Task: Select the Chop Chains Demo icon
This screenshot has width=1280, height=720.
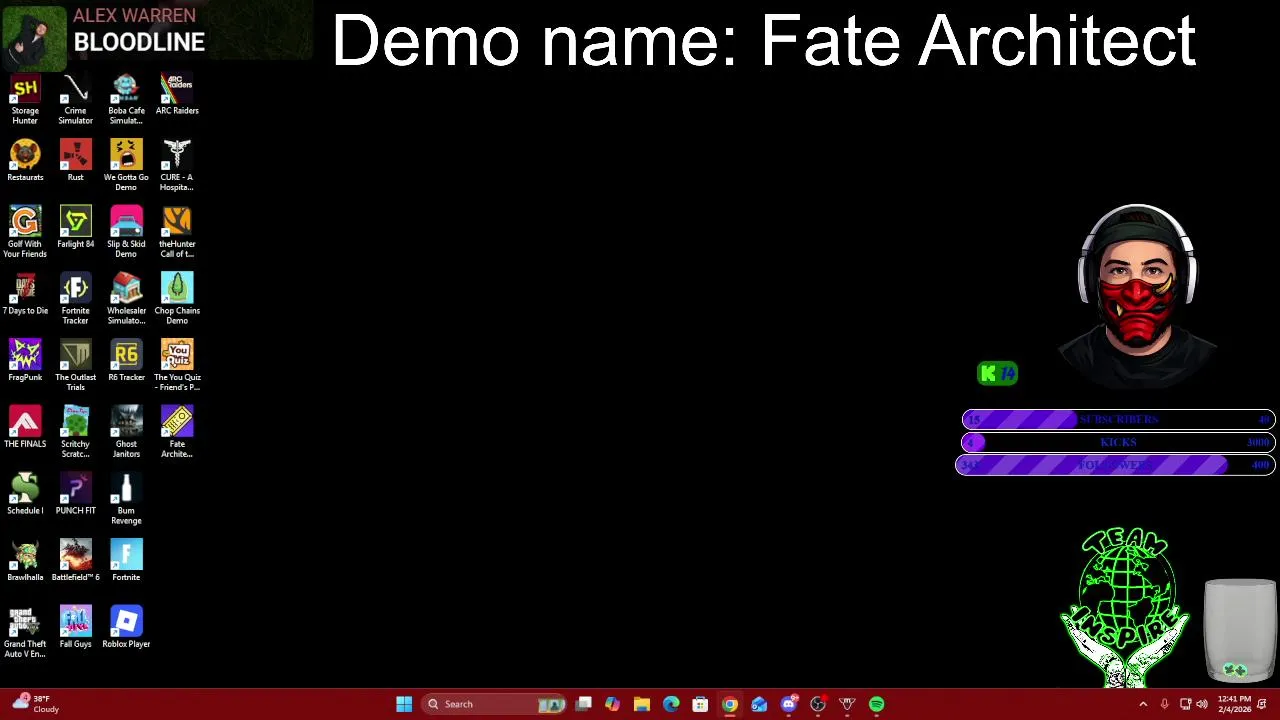Action: [x=177, y=299]
